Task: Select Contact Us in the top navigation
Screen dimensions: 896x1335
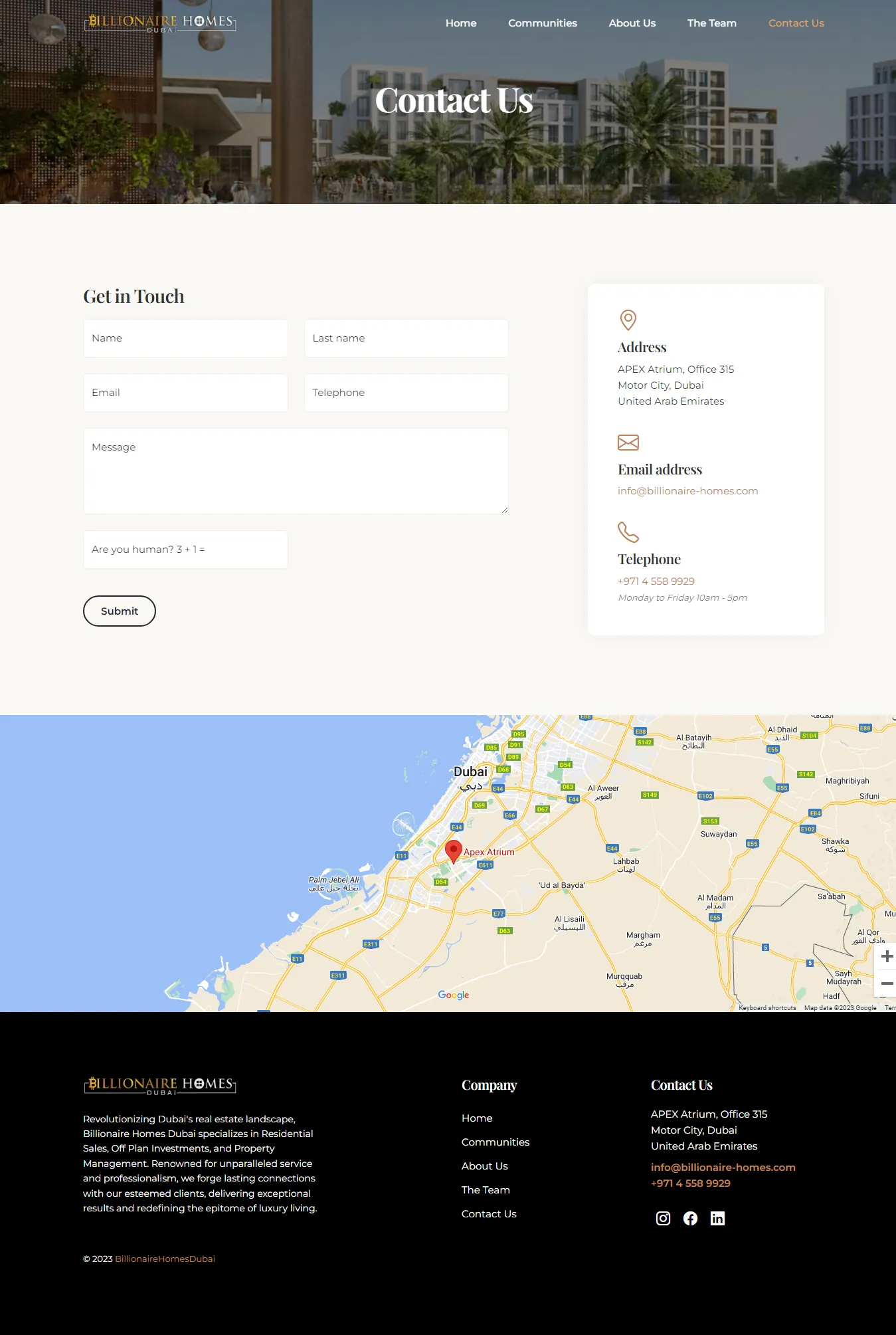Action: pyautogui.click(x=796, y=23)
